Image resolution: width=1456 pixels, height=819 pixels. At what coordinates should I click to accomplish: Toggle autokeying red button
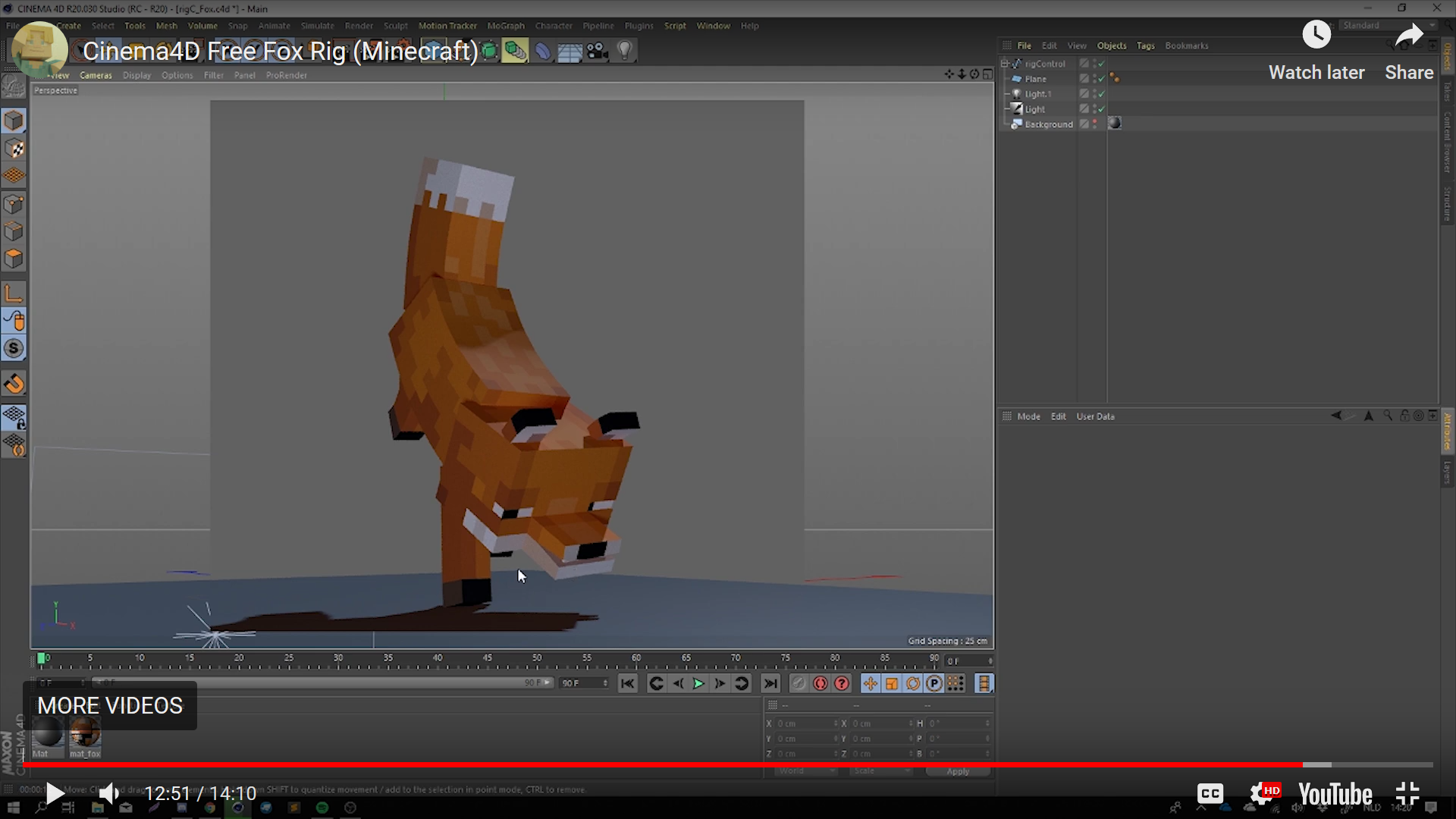821,683
